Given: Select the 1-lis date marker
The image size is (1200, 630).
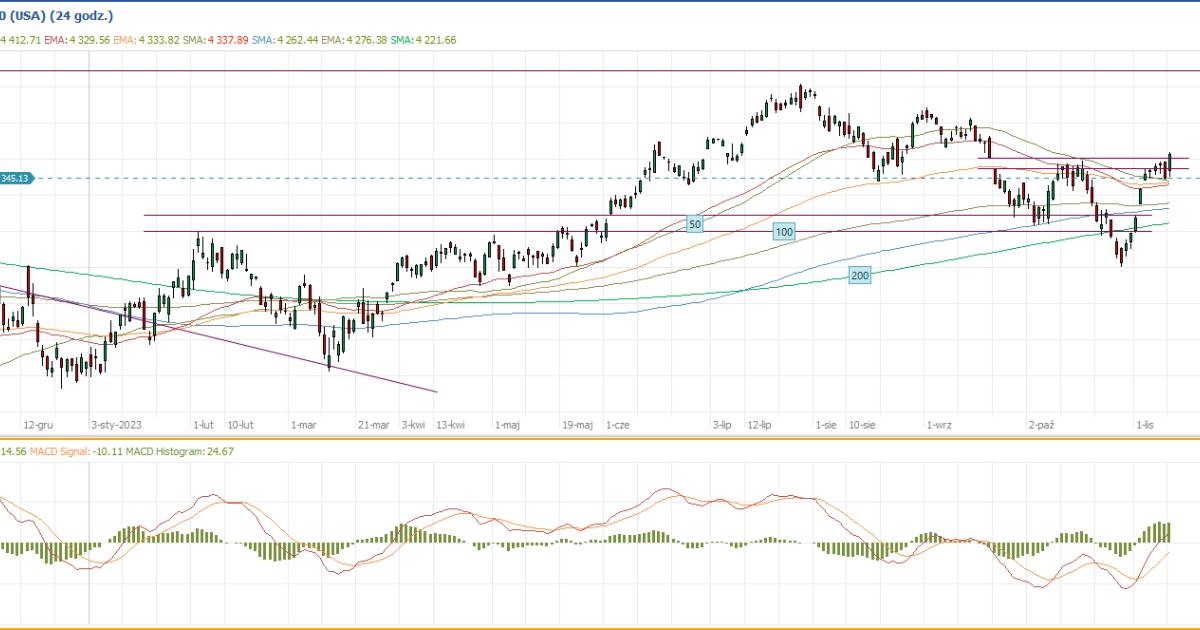Looking at the screenshot, I should point(1146,425).
